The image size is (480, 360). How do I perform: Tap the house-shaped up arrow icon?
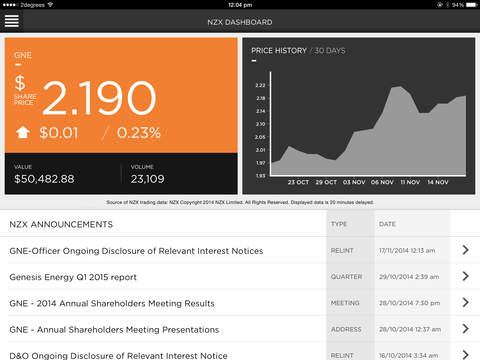pos(23,132)
